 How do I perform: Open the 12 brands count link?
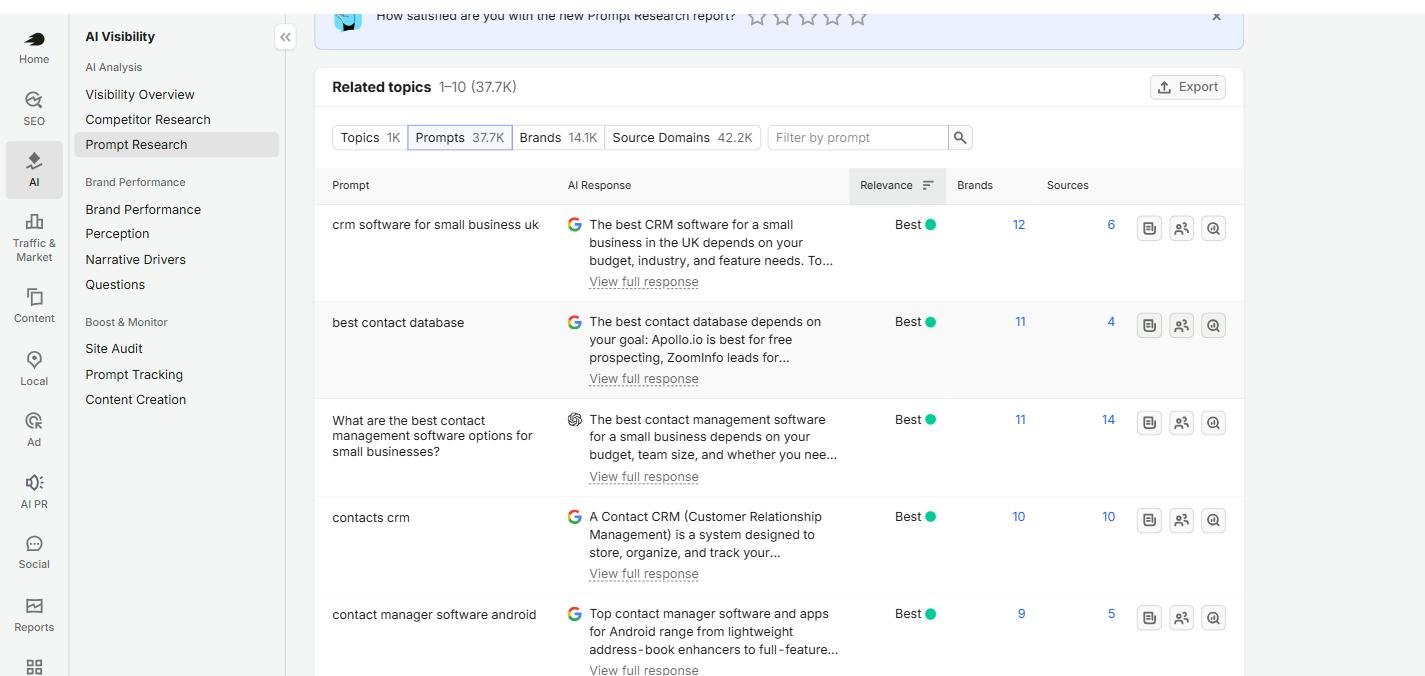[x=1019, y=225]
